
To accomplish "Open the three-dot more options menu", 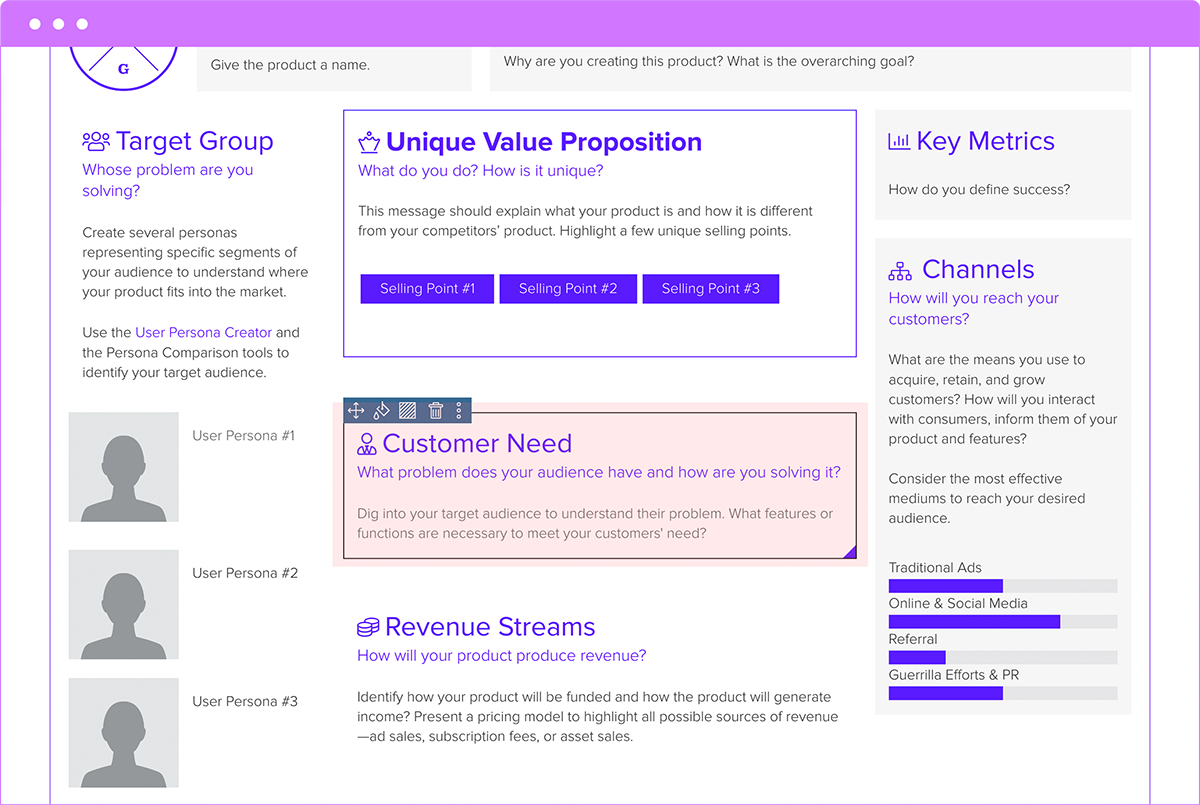I will coord(459,410).
